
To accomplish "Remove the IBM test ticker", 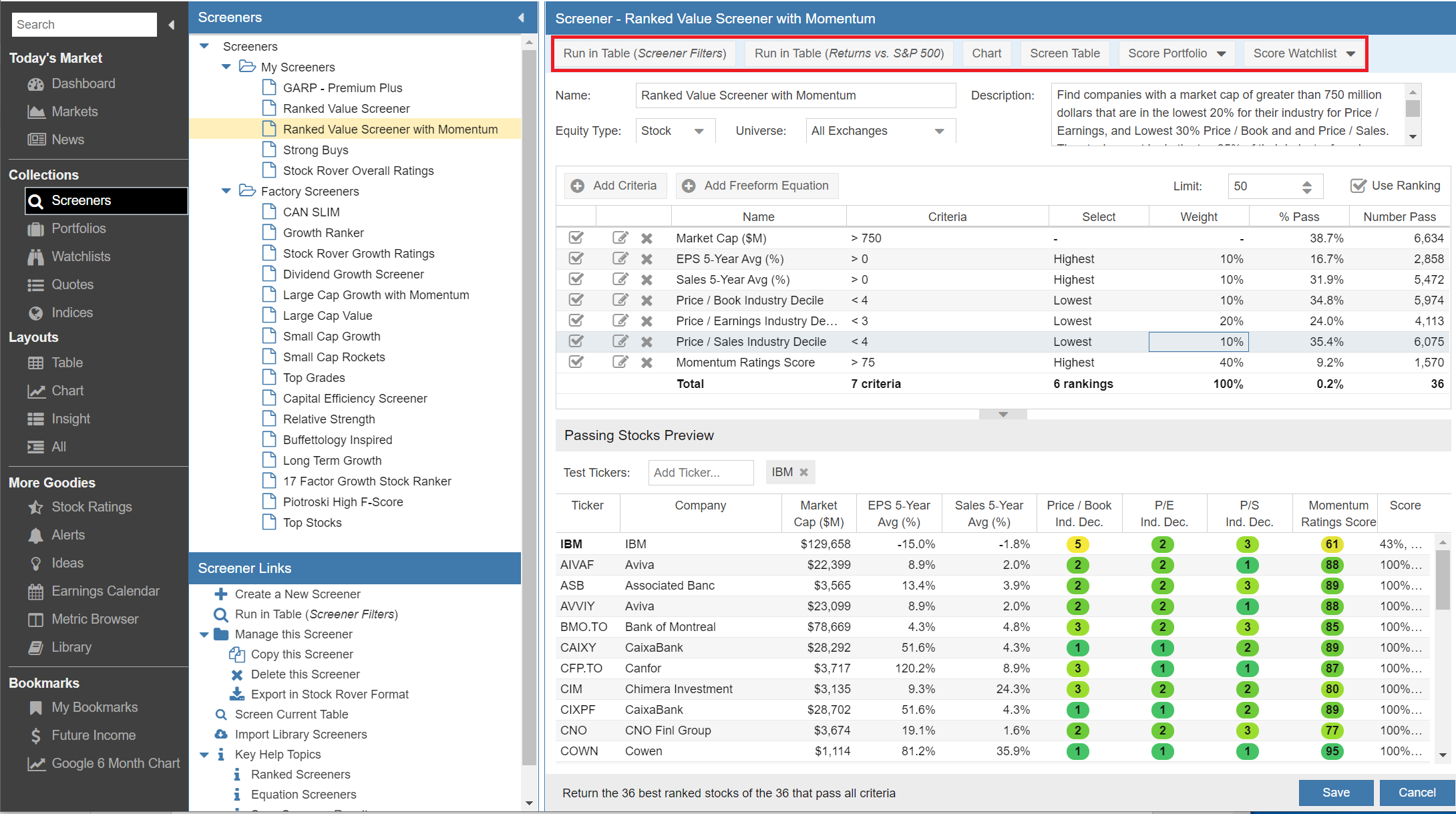I will tap(804, 472).
